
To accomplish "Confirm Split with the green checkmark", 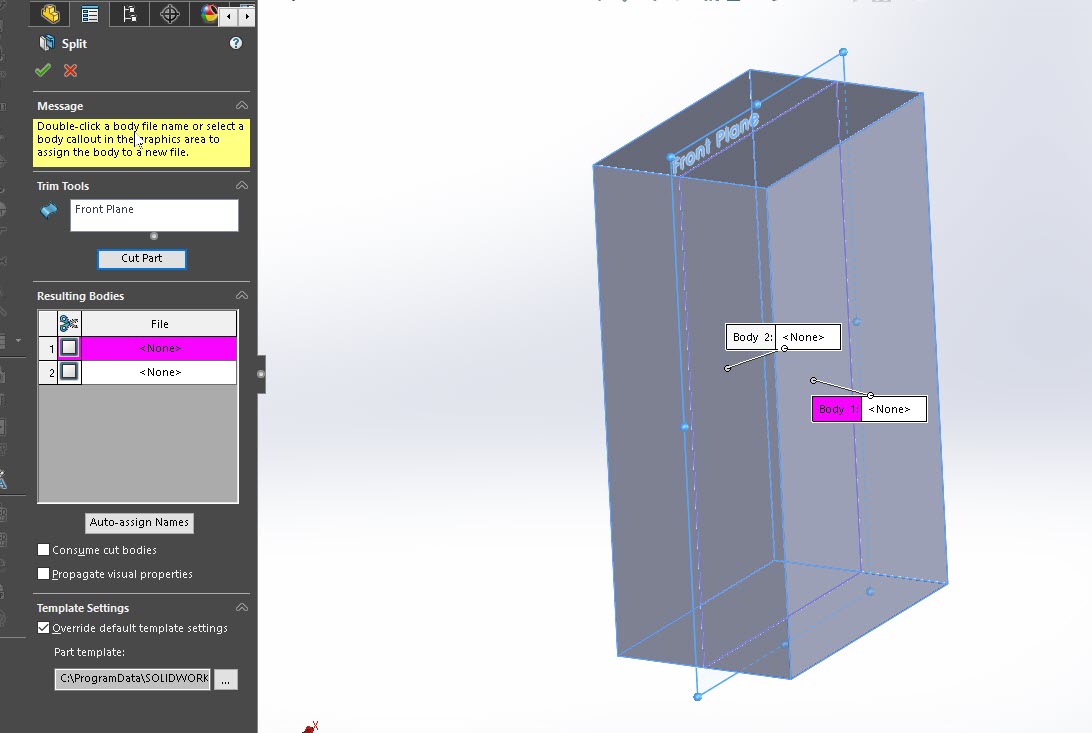I will click(43, 70).
